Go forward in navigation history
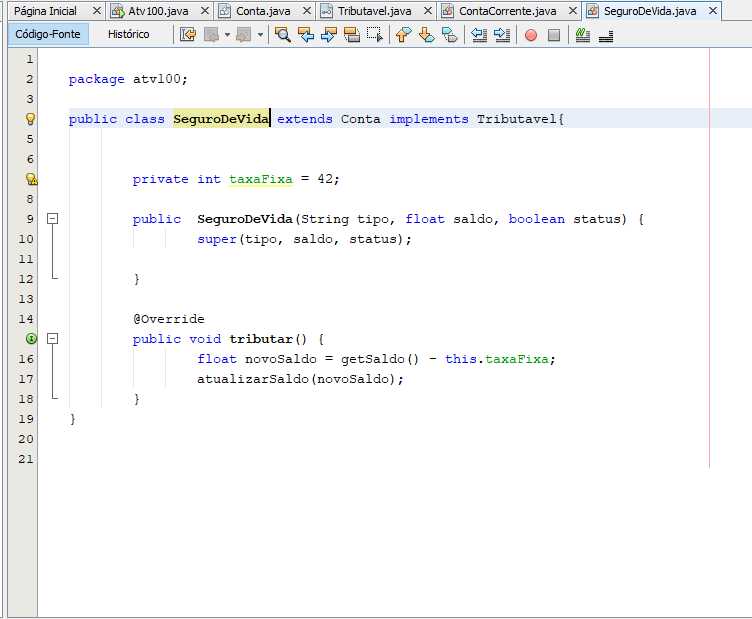Screen dimensions: 752x619 pyautogui.click(x=244, y=35)
